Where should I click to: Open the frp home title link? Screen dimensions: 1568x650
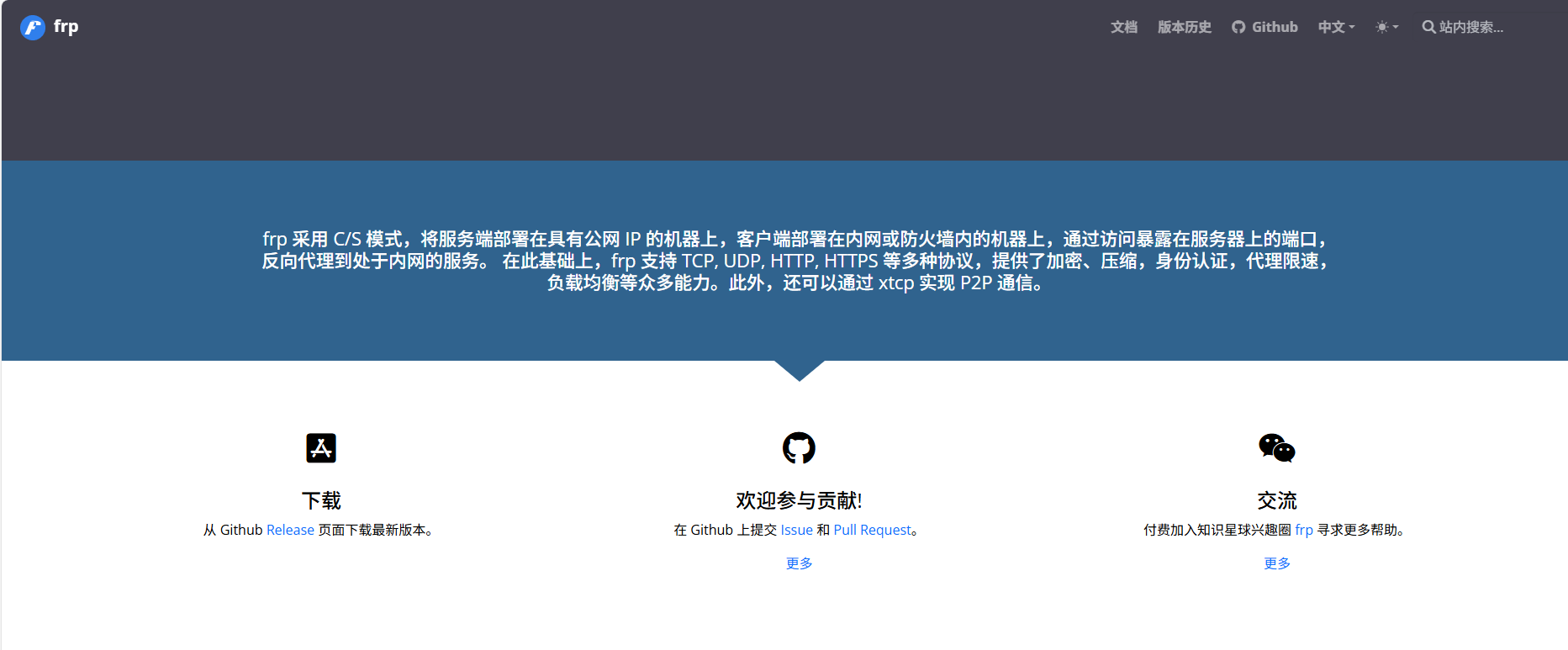[66, 26]
